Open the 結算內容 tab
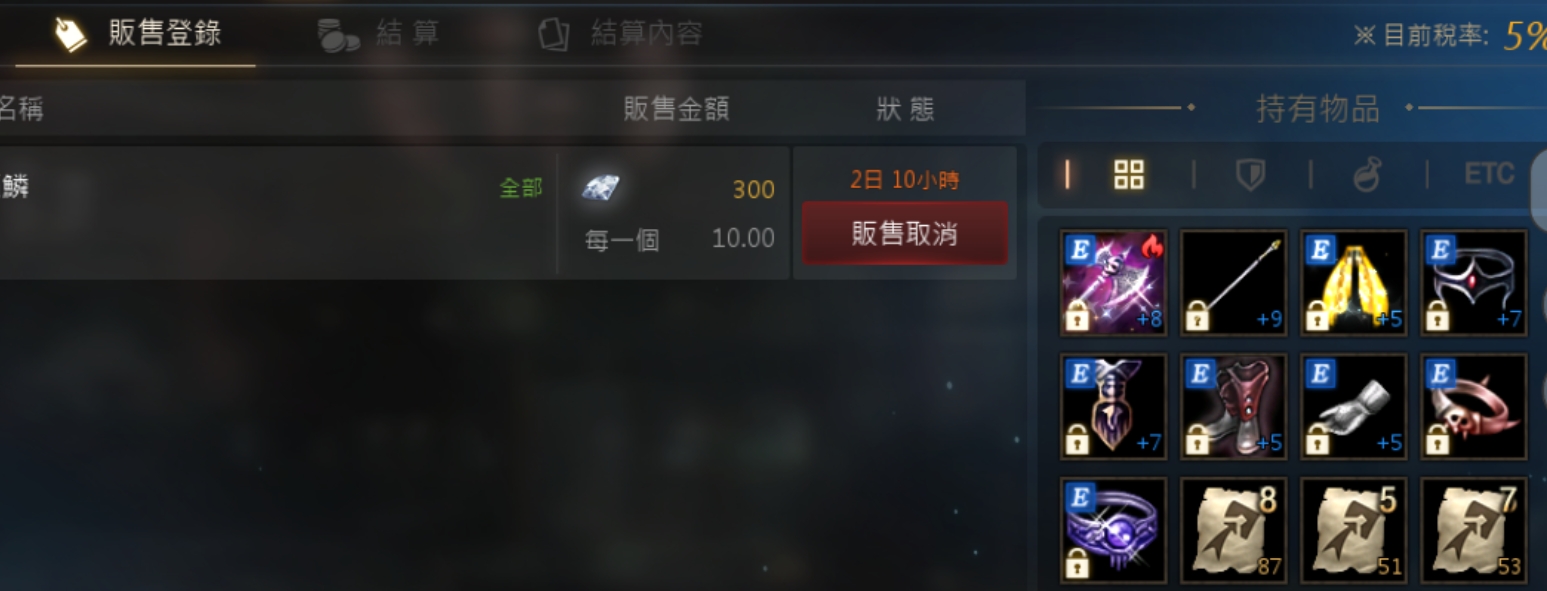The width and height of the screenshot is (1547, 591). (620, 35)
